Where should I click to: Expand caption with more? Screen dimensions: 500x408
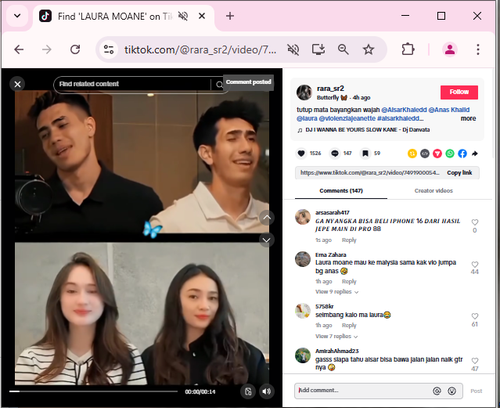[468, 118]
